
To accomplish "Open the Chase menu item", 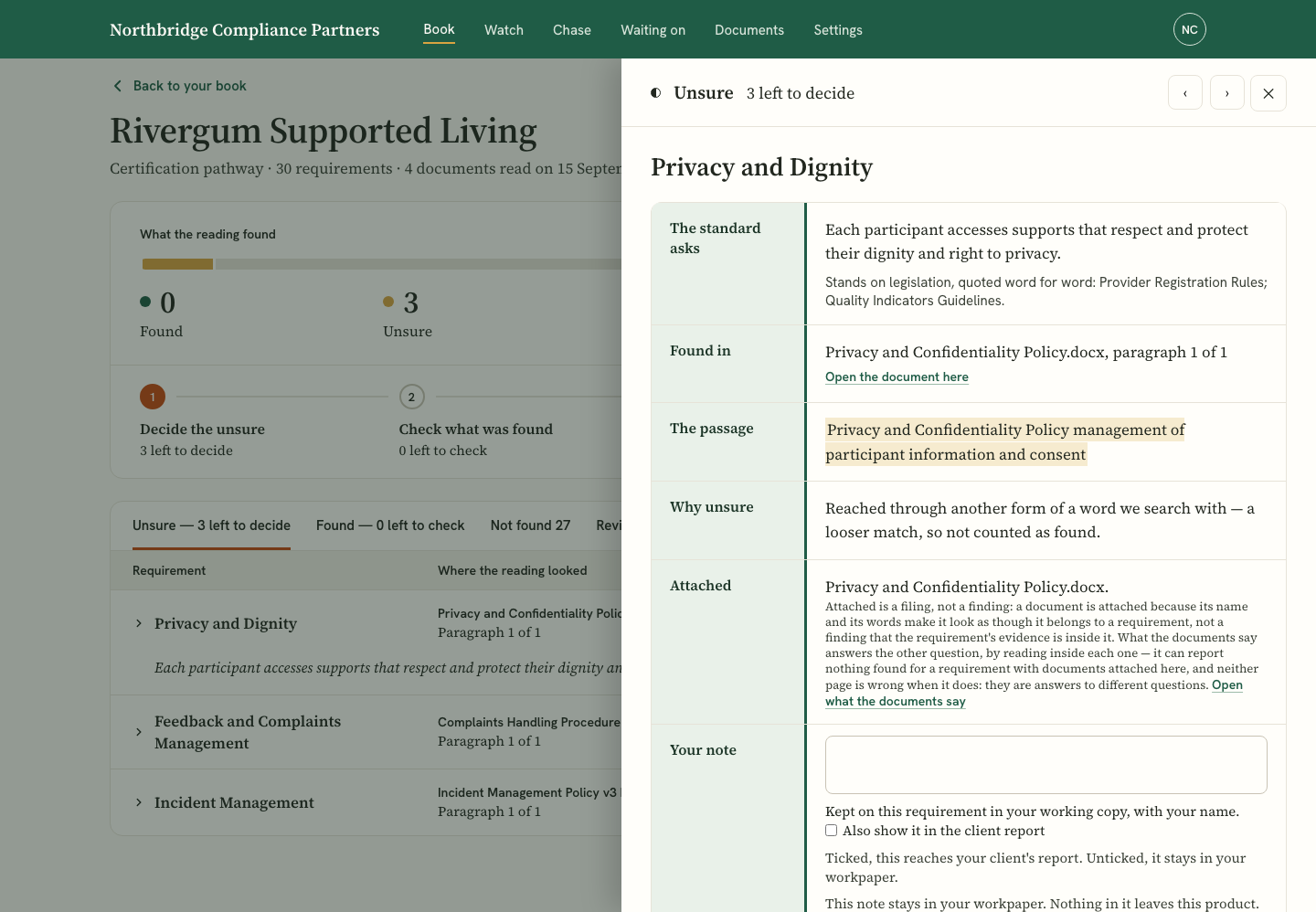I will pyautogui.click(x=572, y=30).
